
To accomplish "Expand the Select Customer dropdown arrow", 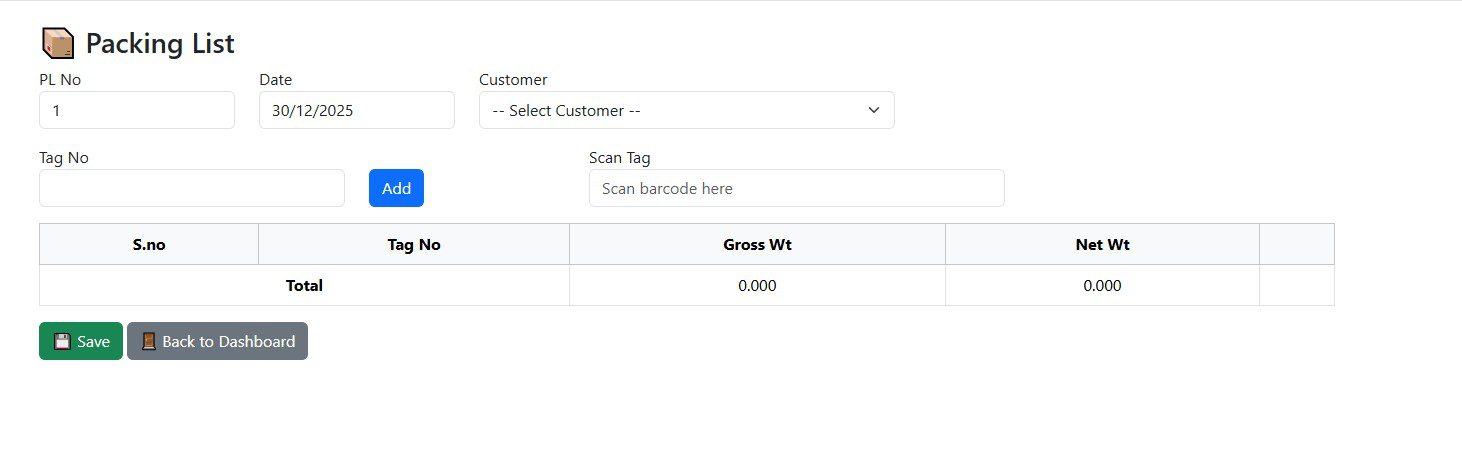I will click(873, 110).
